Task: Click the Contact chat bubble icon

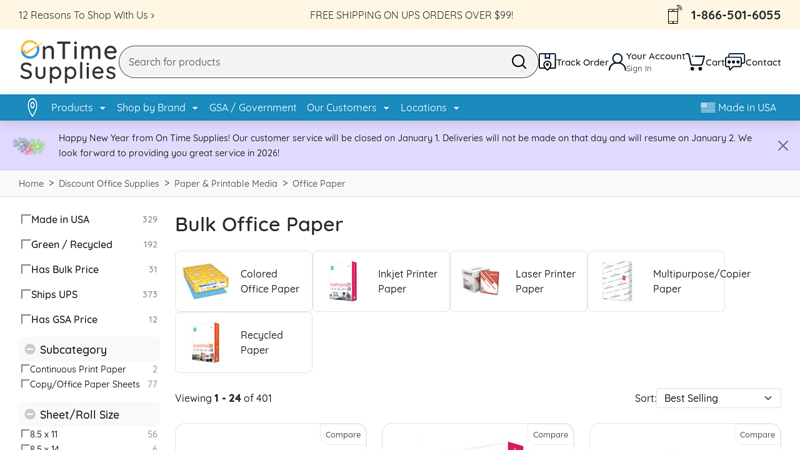Action: point(735,62)
